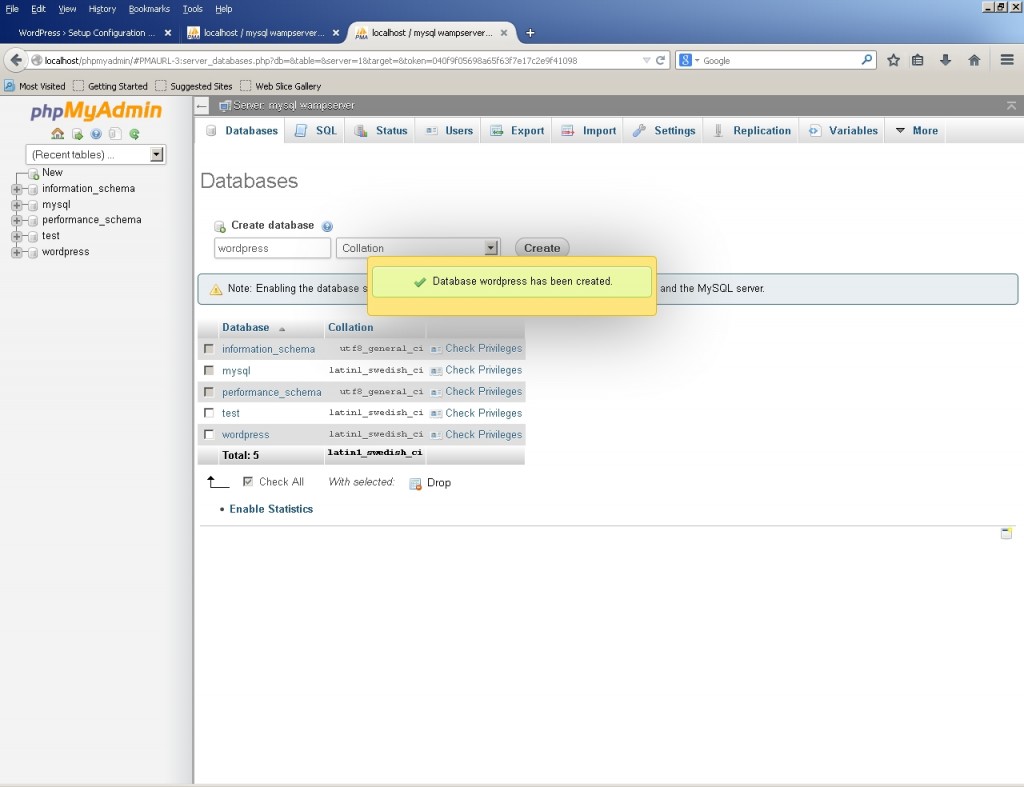The width and height of the screenshot is (1024, 787).
Task: Tick the wordpress database checkbox
Action: [x=208, y=434]
